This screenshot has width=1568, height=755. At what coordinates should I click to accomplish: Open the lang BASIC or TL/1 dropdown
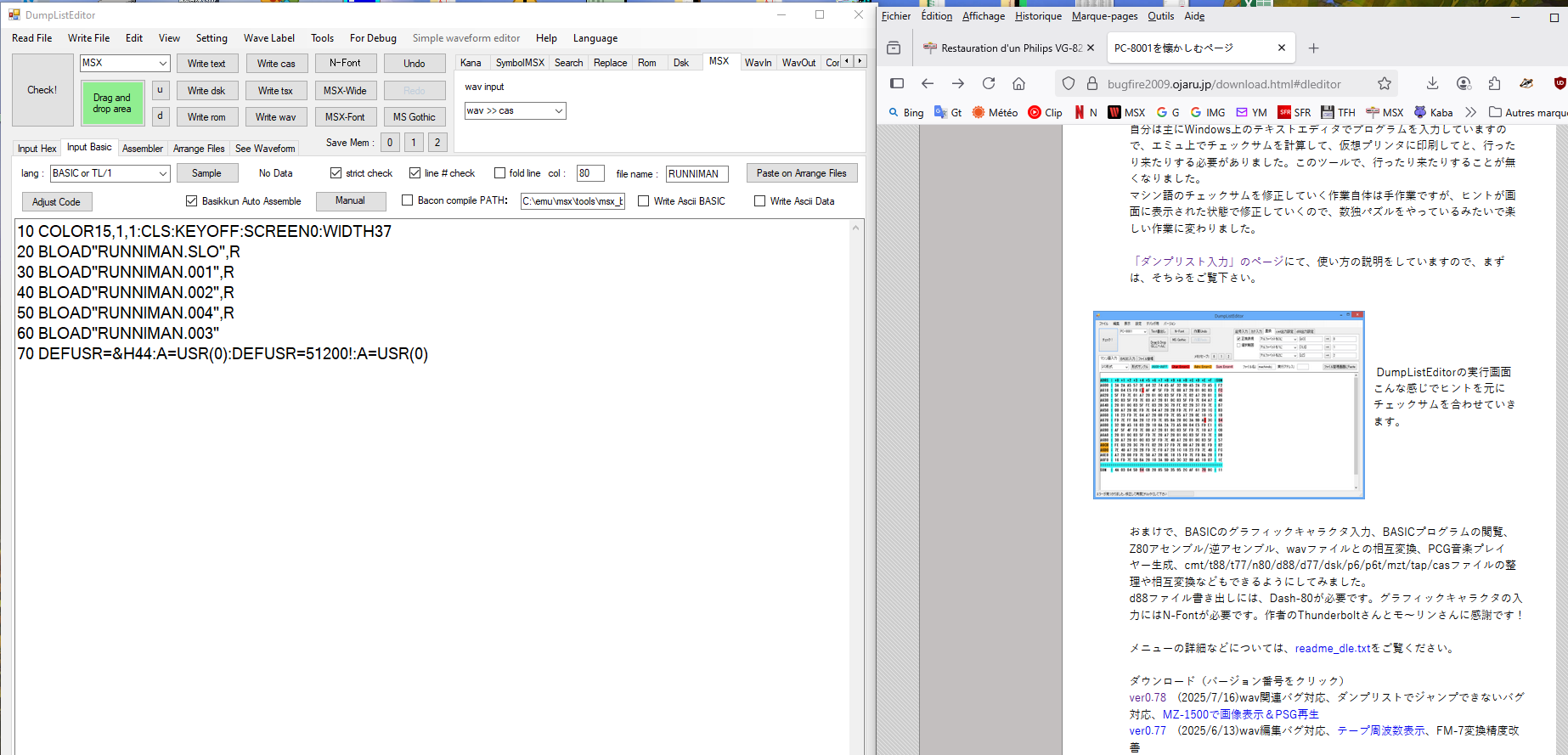click(x=162, y=173)
